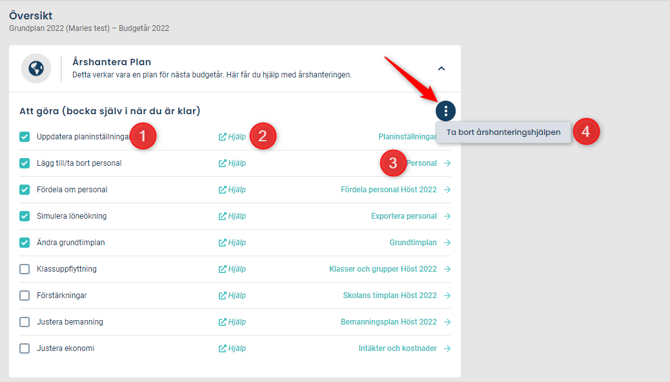Image resolution: width=670 pixels, height=382 pixels.
Task: Click the globe icon beside Årshantera Plan
Action: tap(36, 68)
